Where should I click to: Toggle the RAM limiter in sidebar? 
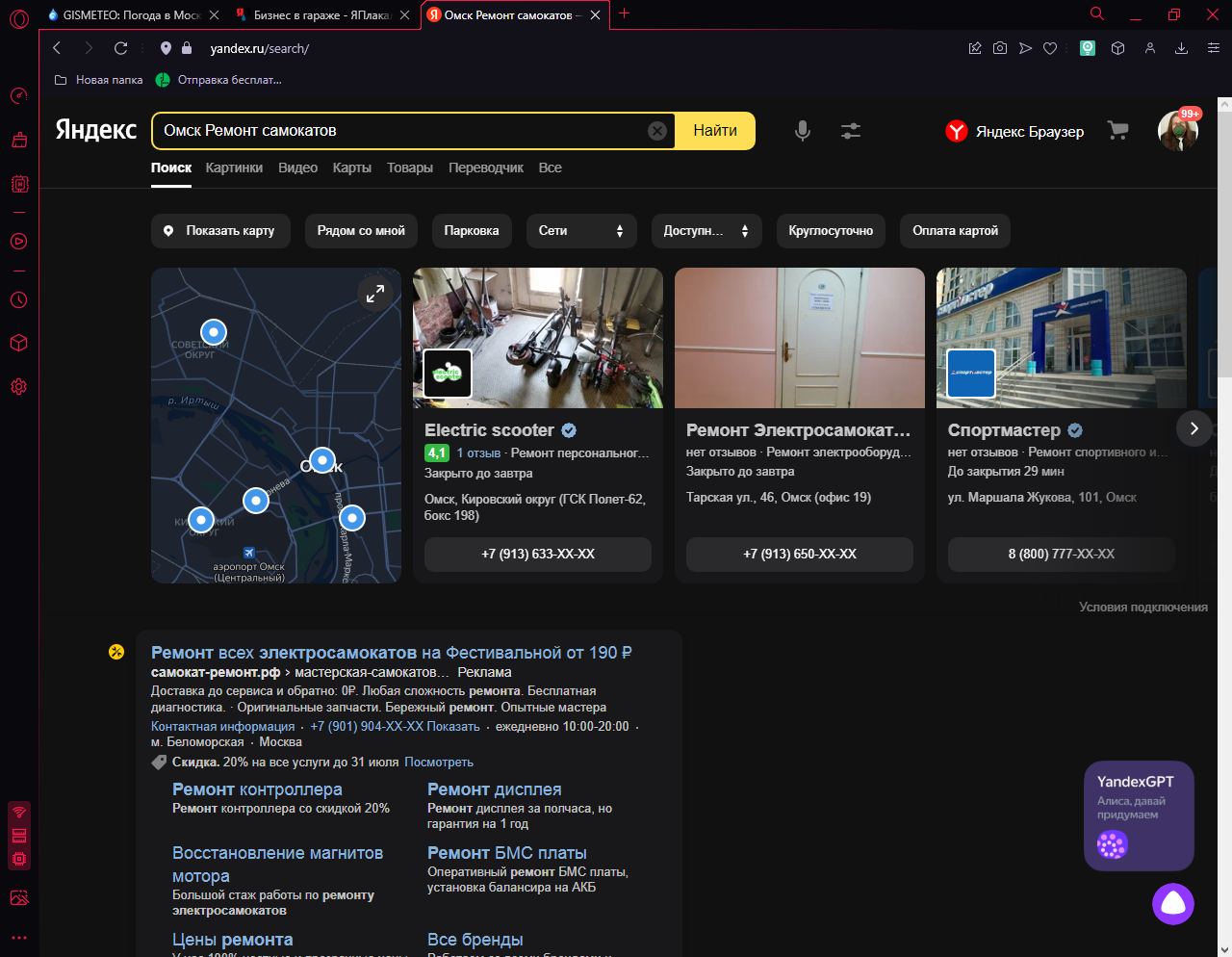point(19,836)
